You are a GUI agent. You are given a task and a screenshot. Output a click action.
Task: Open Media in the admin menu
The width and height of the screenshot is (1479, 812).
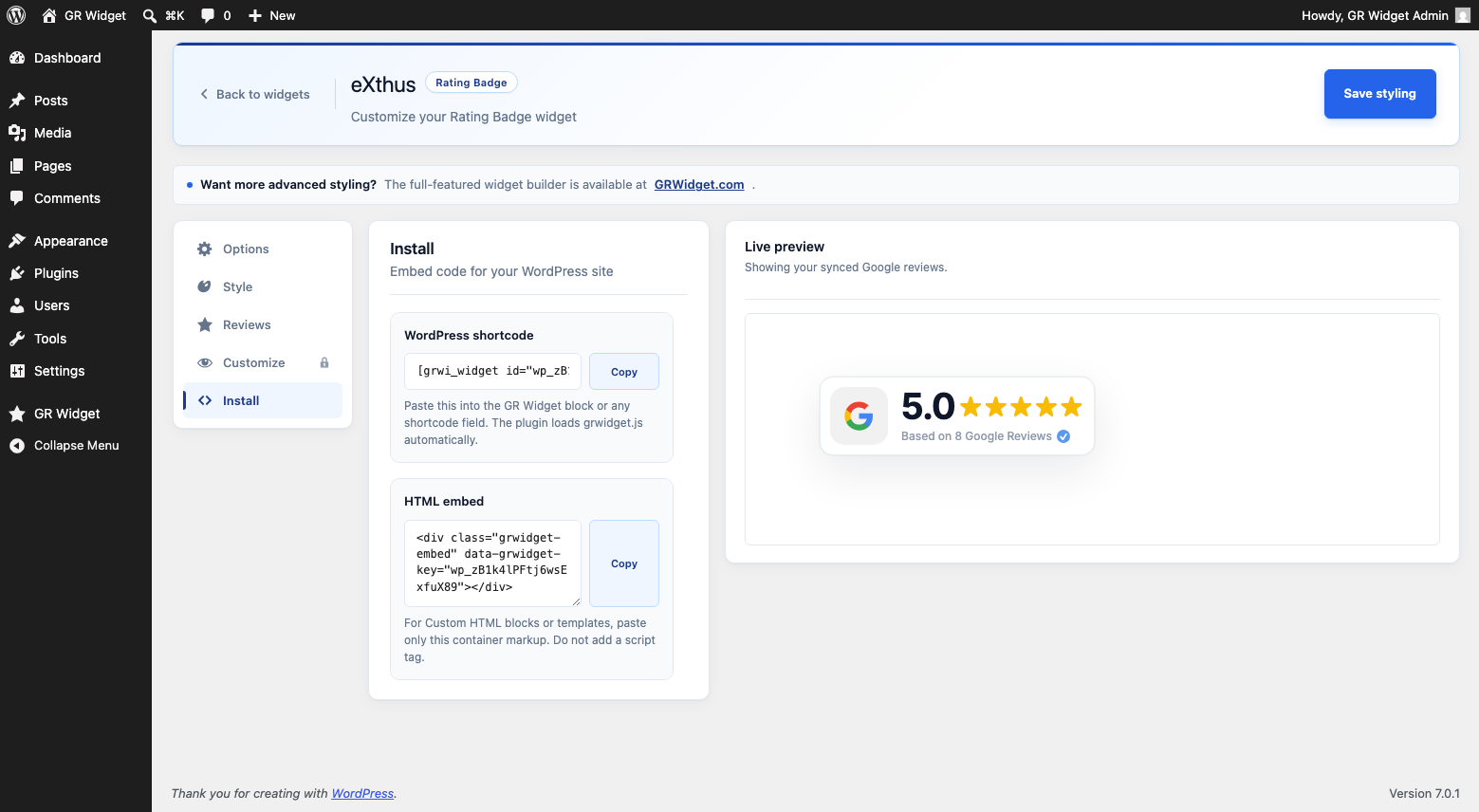pos(76,133)
